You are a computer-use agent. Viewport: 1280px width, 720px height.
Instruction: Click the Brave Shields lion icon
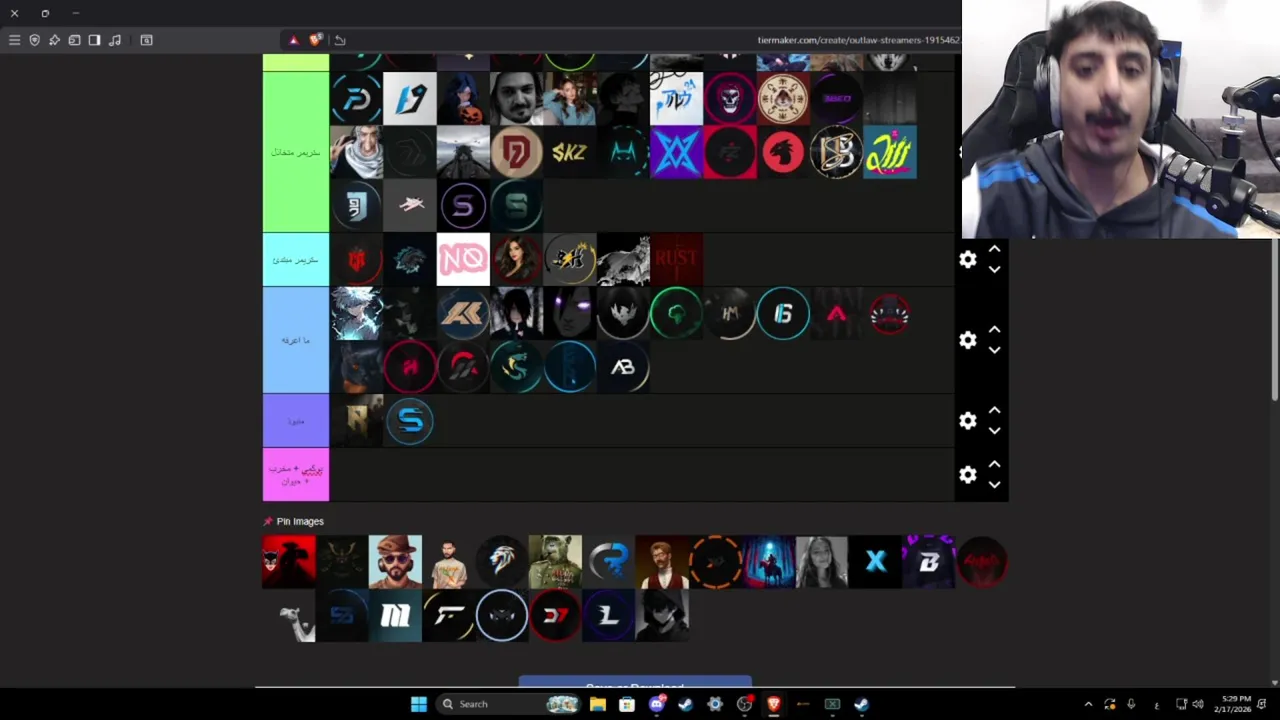(x=316, y=40)
